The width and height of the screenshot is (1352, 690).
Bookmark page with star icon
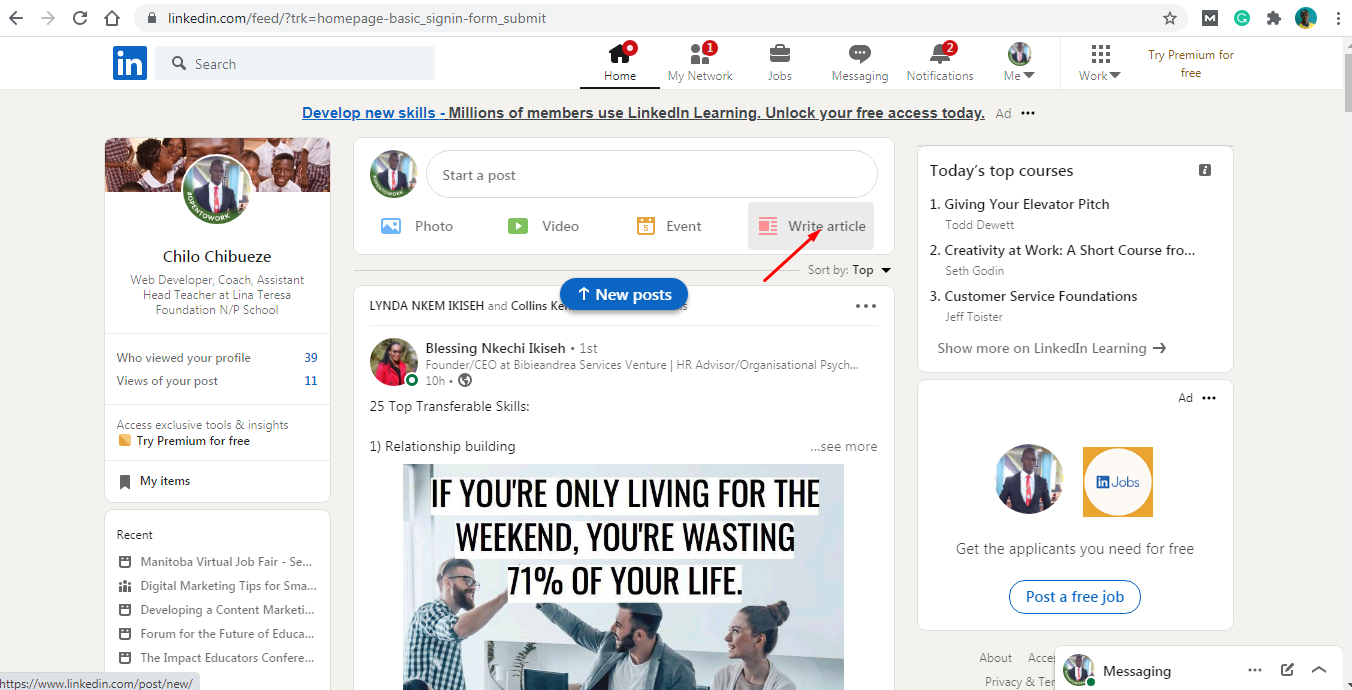point(1170,18)
